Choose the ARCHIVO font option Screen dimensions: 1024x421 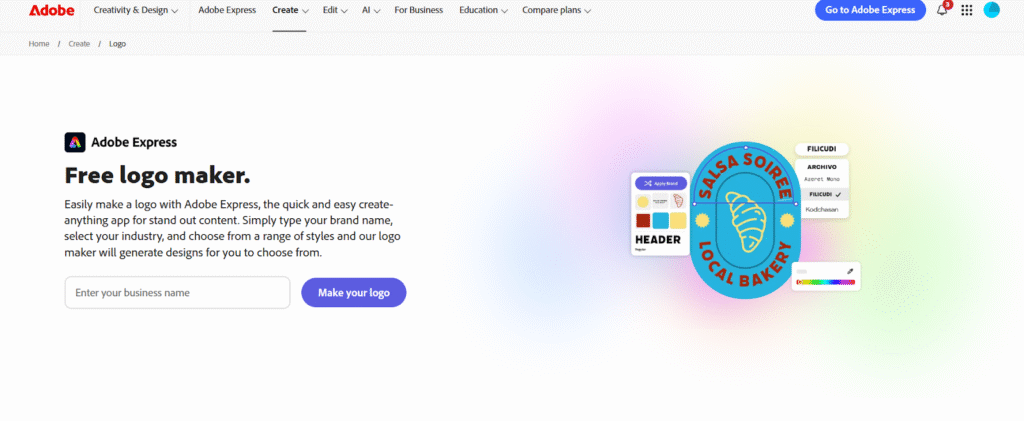tap(821, 167)
